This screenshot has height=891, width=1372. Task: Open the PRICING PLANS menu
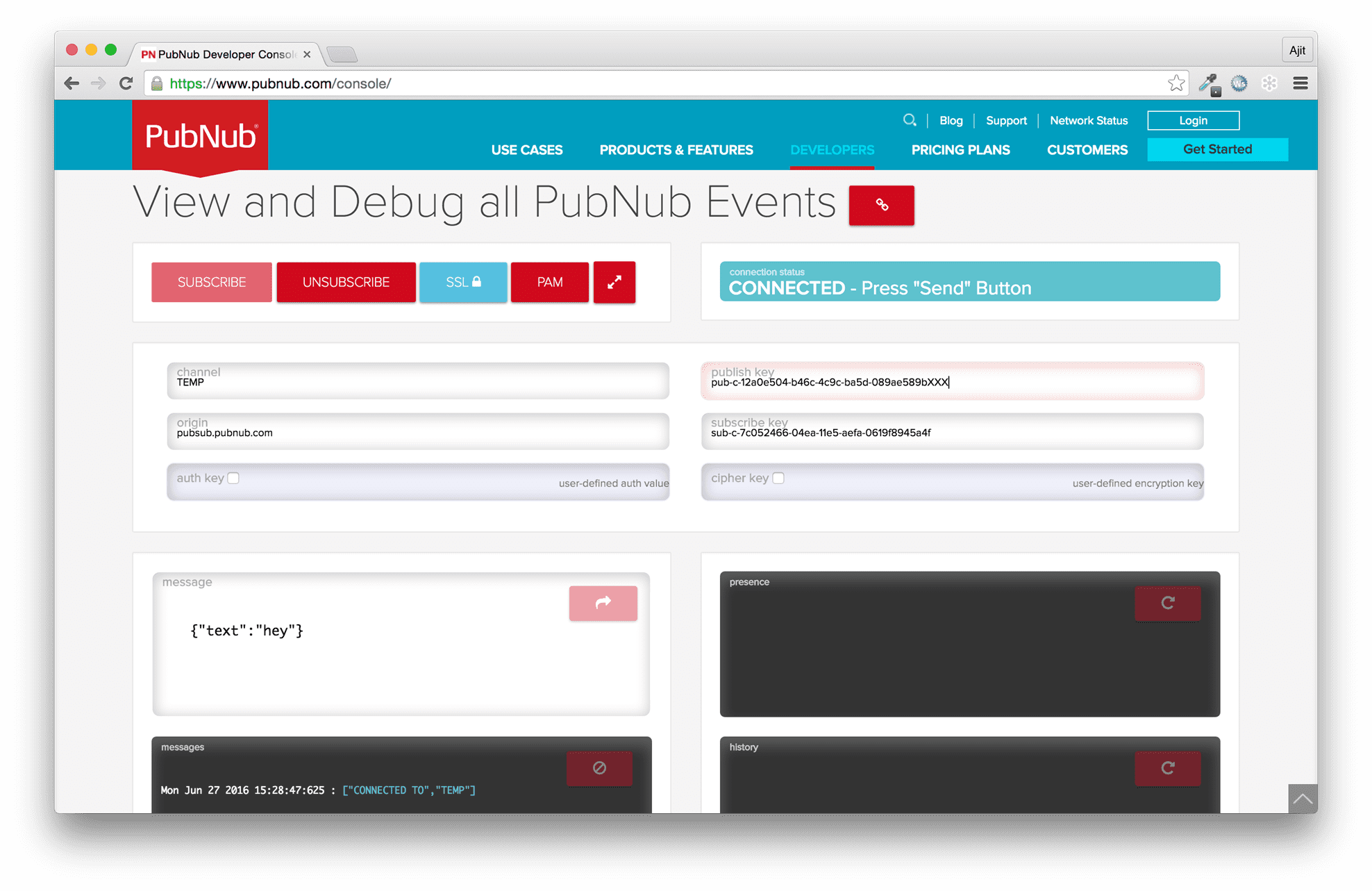(x=960, y=150)
